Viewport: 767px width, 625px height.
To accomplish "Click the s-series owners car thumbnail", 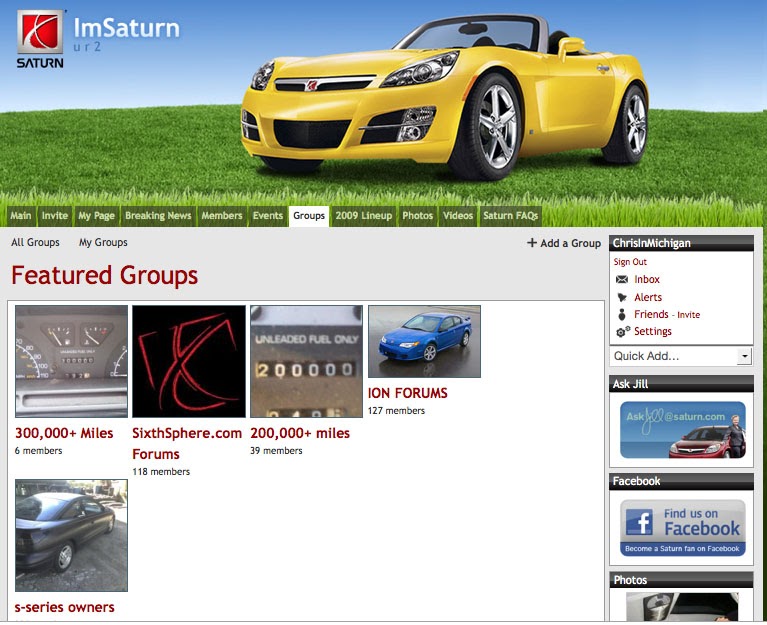I will tap(71, 536).
